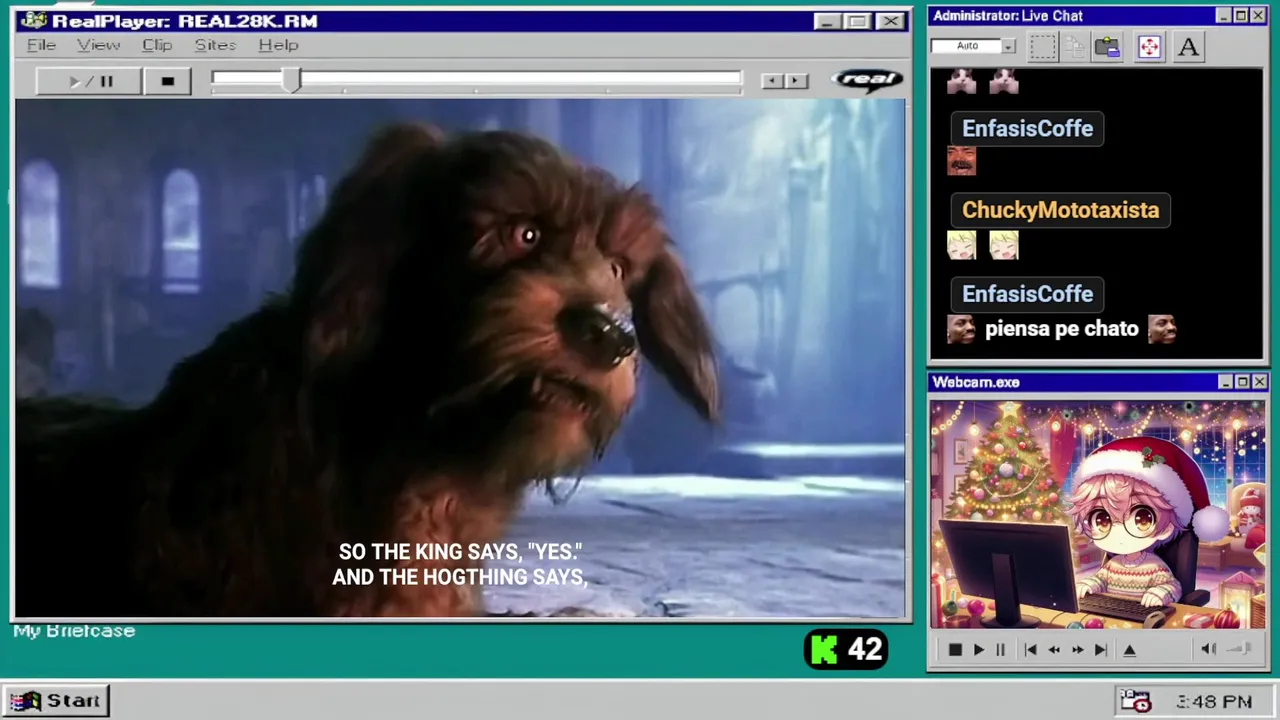Image resolution: width=1280 pixels, height=720 pixels.
Task: Expand the Auto dropdown in Live Chat
Action: (x=1009, y=46)
